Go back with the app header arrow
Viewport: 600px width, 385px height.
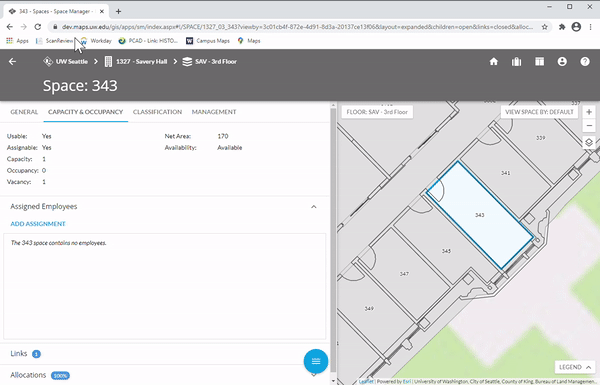[12, 62]
